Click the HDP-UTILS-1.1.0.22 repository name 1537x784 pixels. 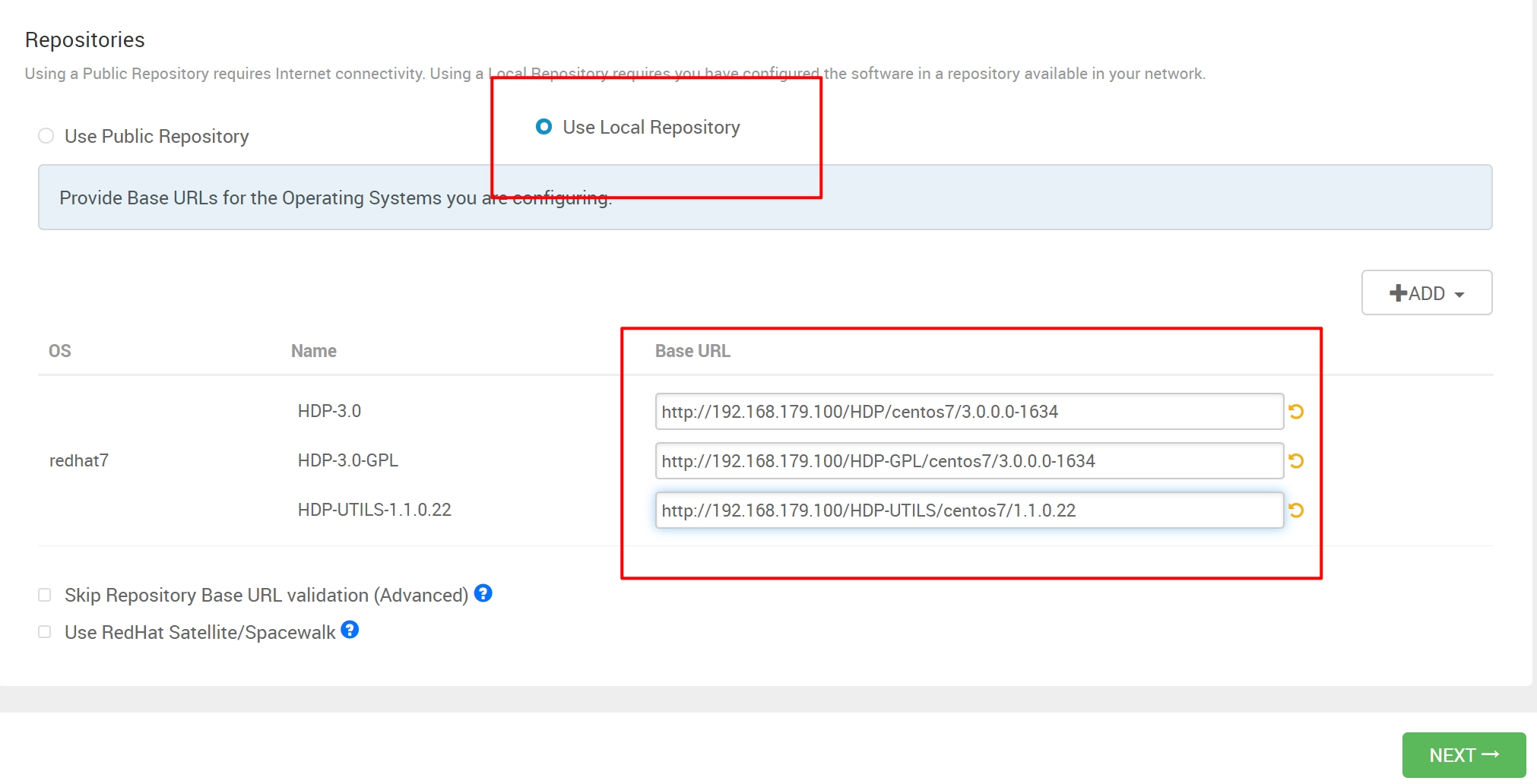pyautogui.click(x=374, y=510)
